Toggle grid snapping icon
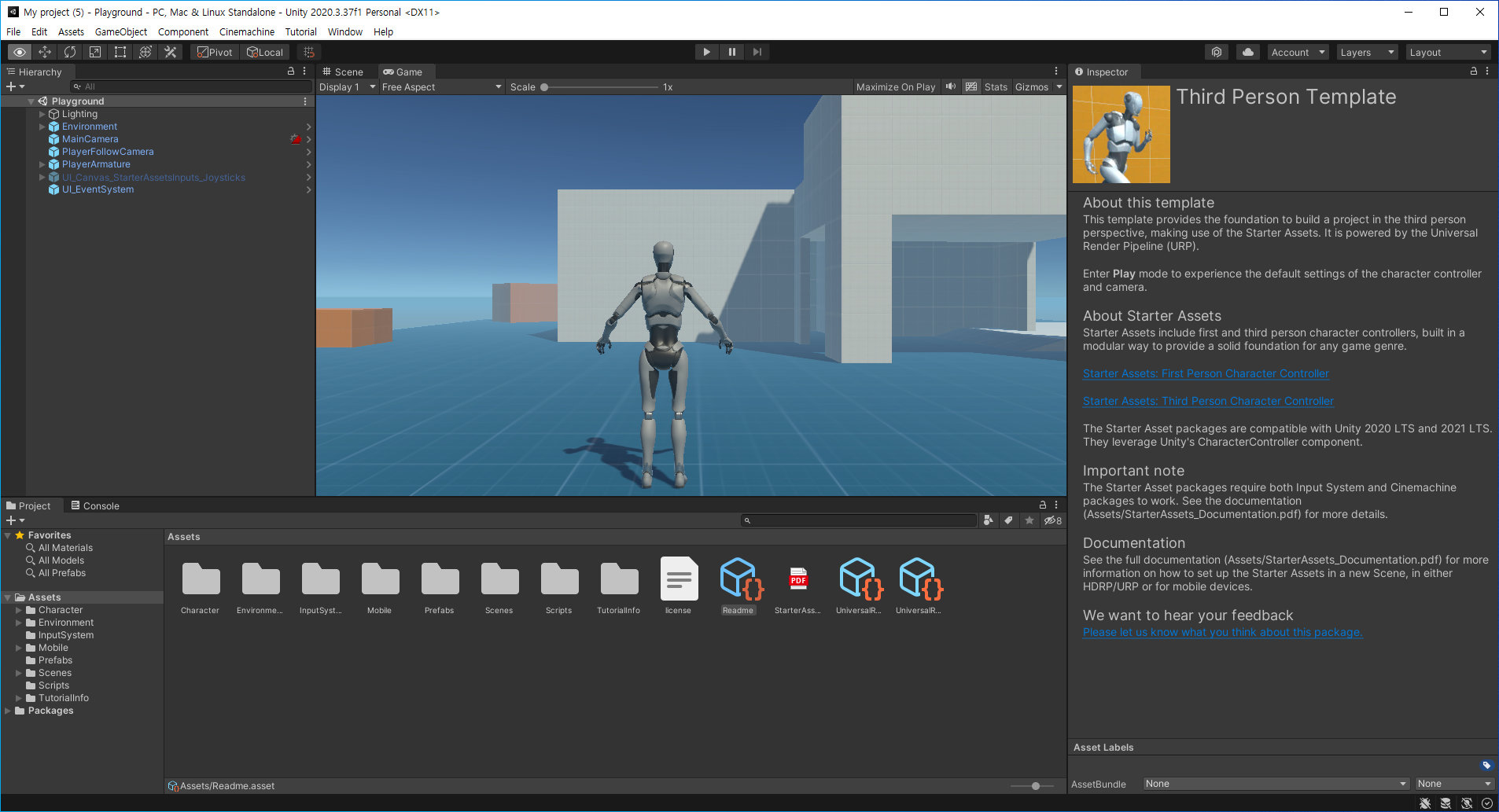Screen dimensions: 1499x812 [x=309, y=52]
